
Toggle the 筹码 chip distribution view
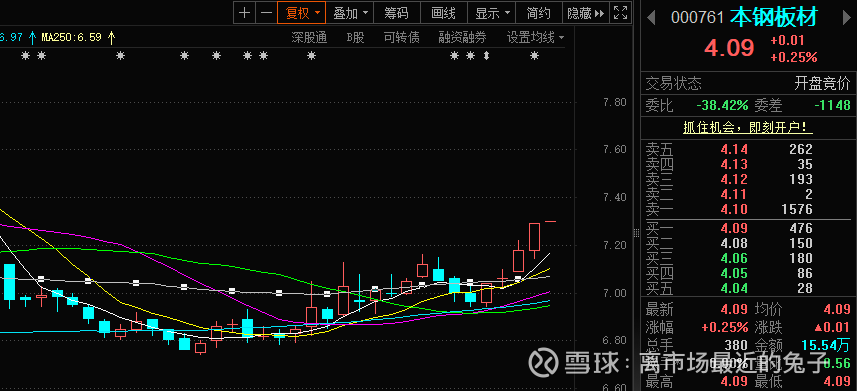coord(397,13)
